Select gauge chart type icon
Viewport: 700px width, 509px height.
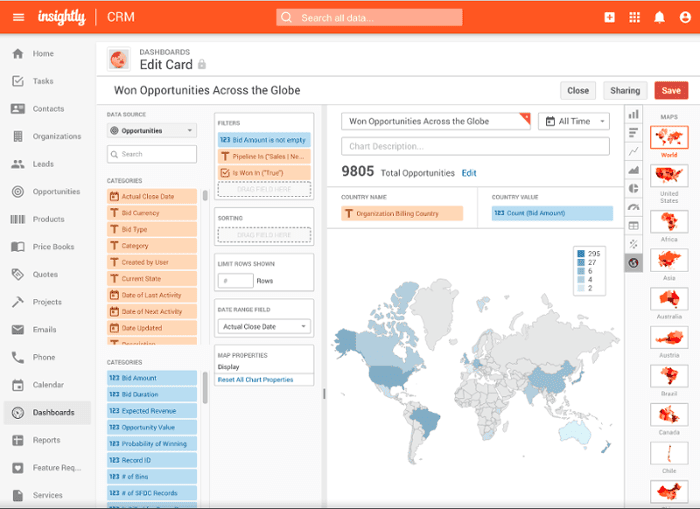(633, 207)
